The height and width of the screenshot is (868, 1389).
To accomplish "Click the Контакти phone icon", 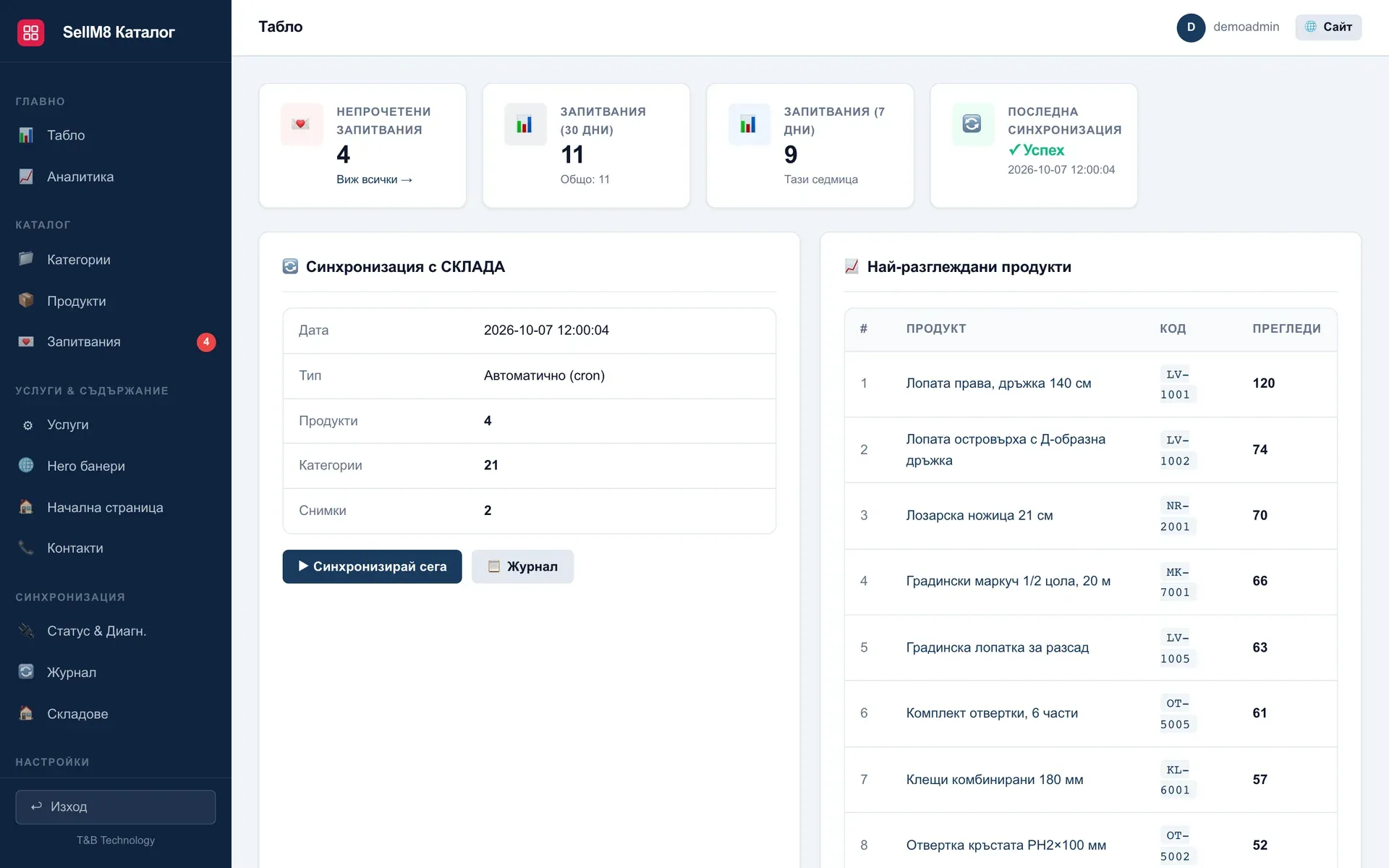I will point(26,548).
